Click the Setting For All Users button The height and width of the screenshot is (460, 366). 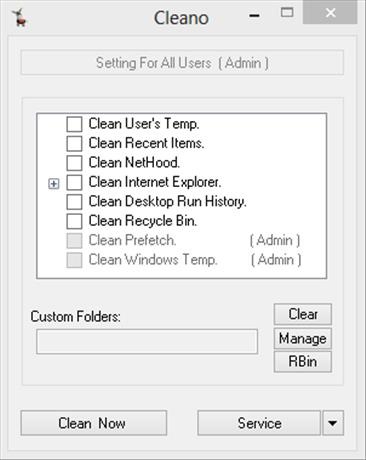(182, 63)
